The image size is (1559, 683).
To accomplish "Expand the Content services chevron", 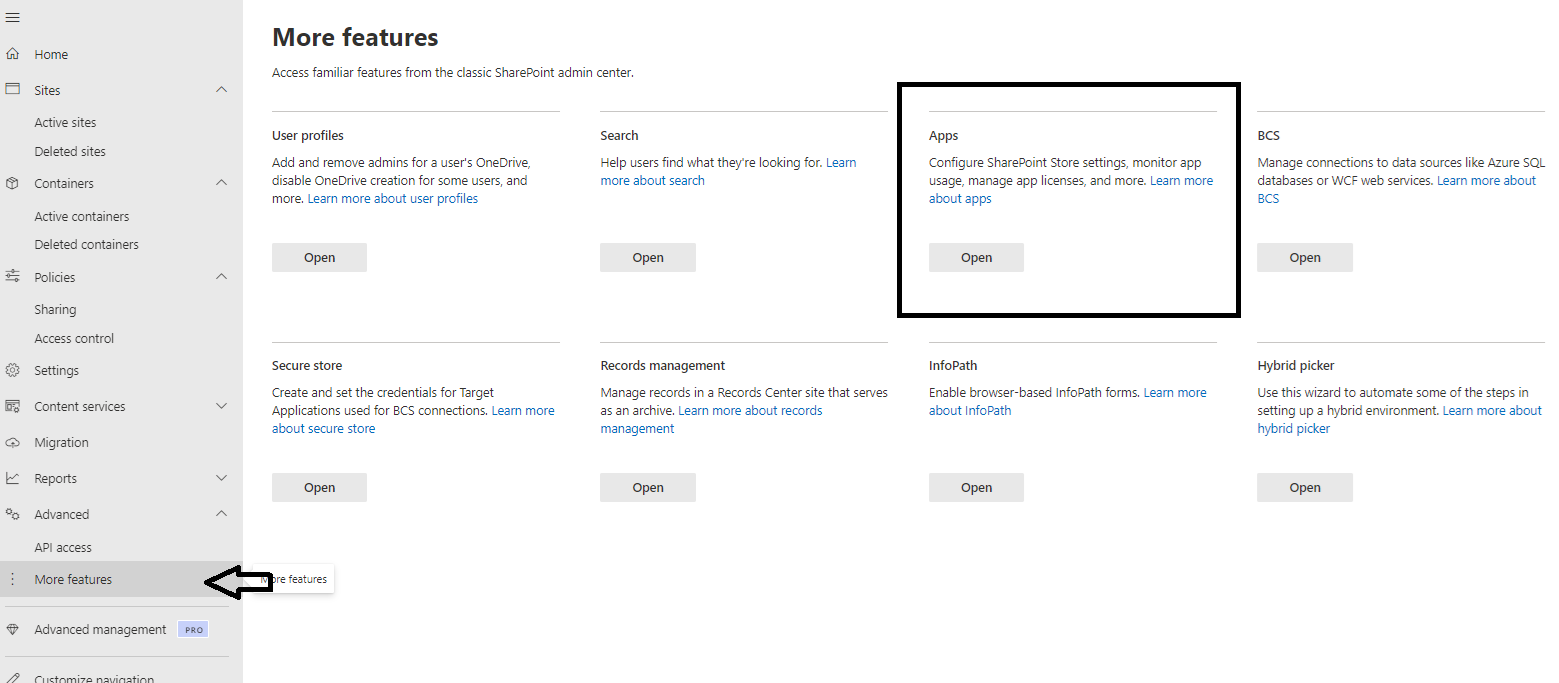I will 222,406.
